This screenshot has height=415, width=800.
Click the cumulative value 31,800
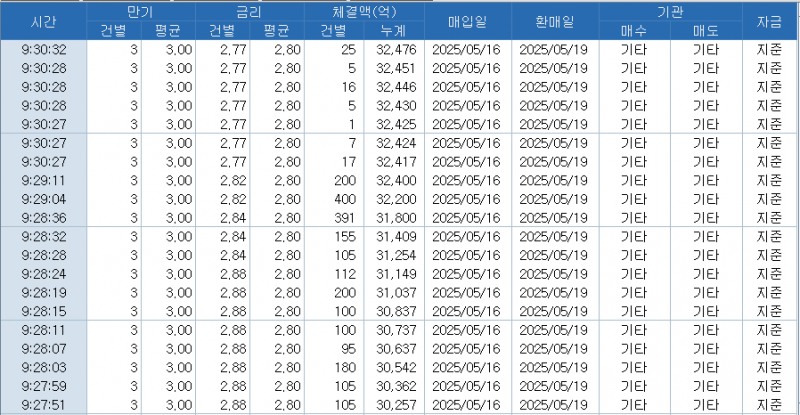pyautogui.click(x=396, y=218)
